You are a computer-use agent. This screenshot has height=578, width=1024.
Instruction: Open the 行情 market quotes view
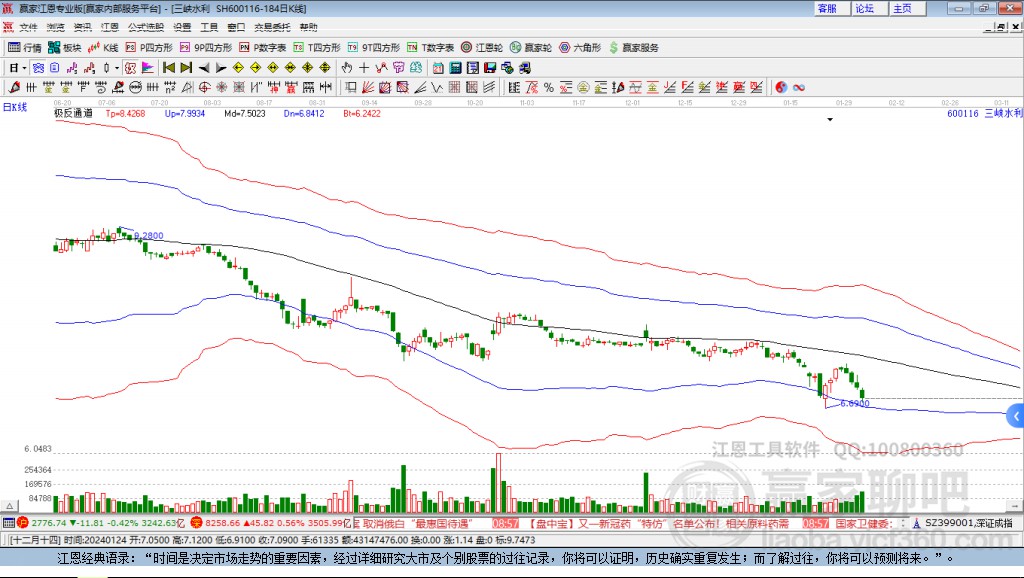24,48
